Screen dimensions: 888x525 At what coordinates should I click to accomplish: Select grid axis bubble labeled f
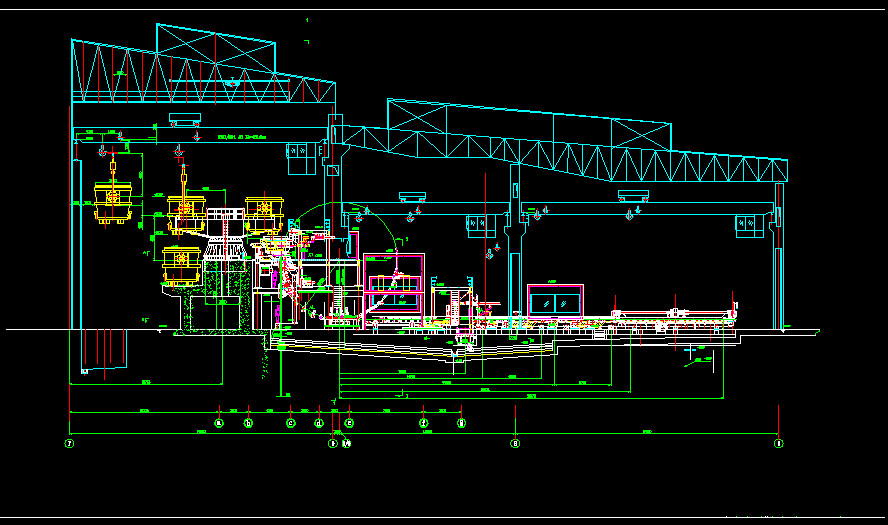point(423,423)
